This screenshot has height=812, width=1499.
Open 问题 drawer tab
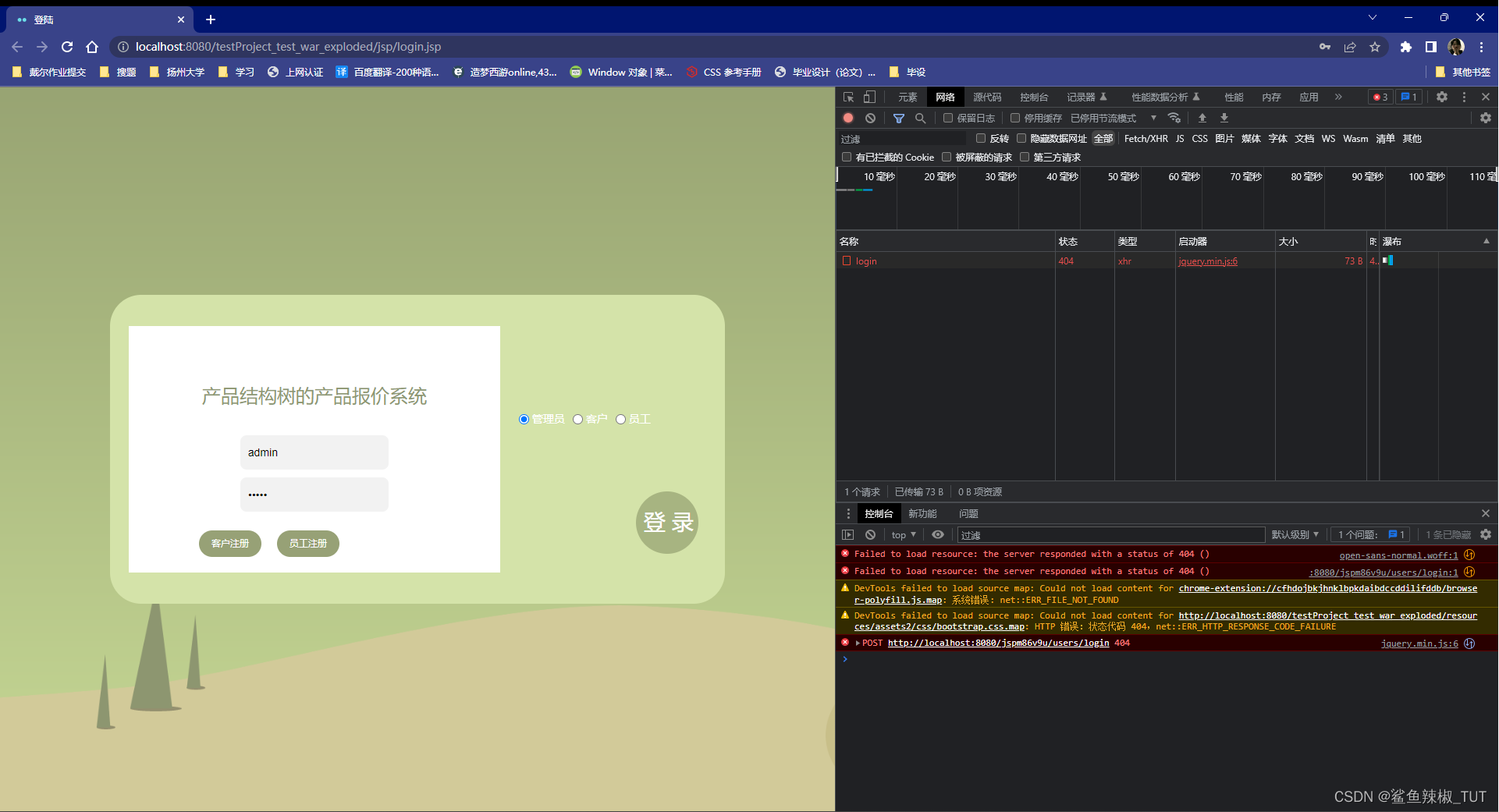968,513
